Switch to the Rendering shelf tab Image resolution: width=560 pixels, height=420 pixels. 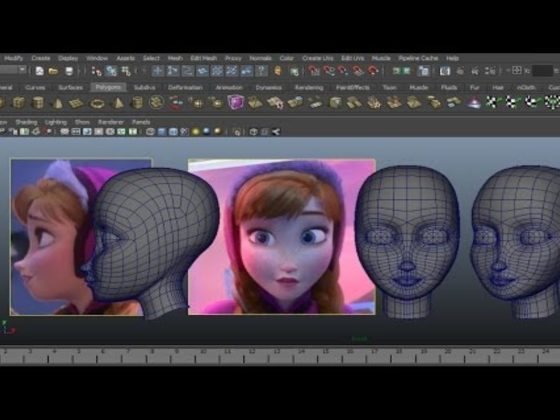[309, 88]
